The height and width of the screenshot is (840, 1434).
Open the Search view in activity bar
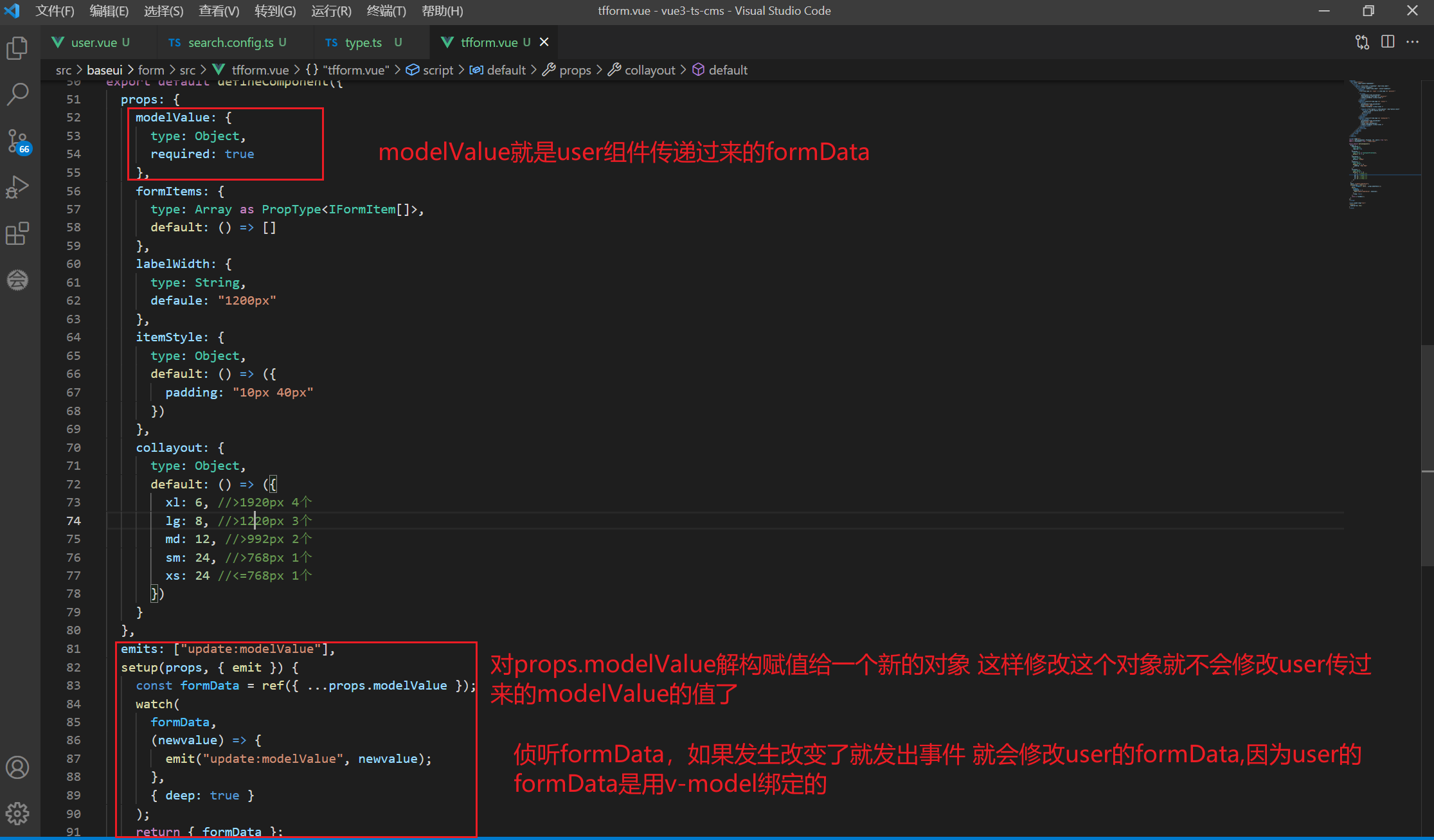(x=17, y=94)
